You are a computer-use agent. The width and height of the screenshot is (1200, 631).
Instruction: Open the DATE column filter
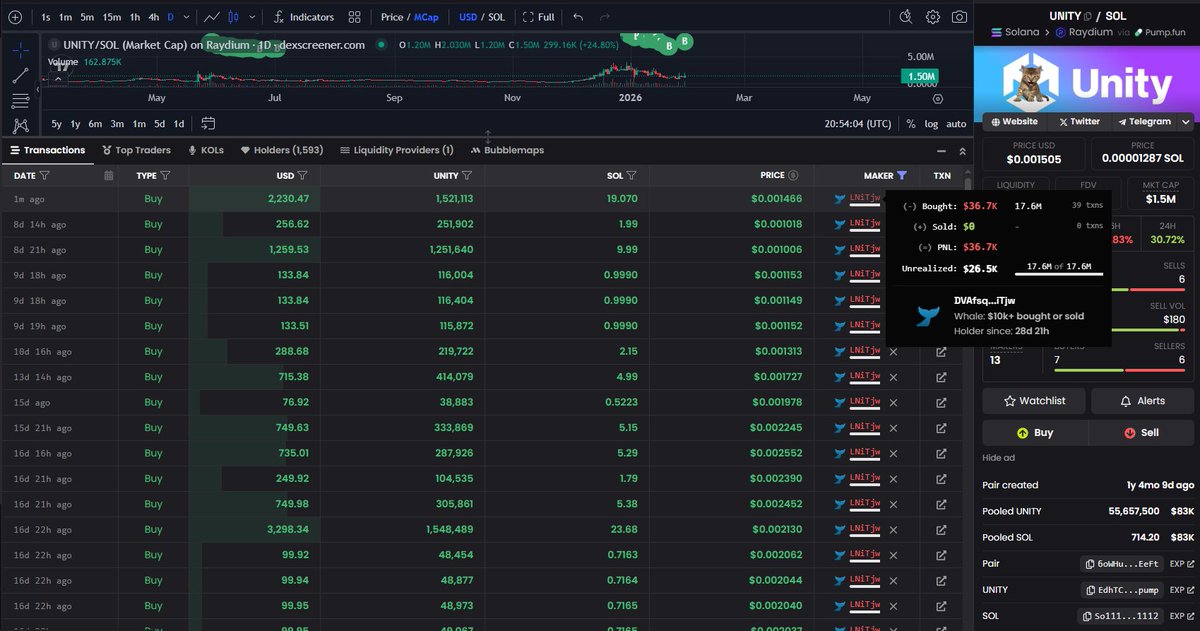point(45,175)
